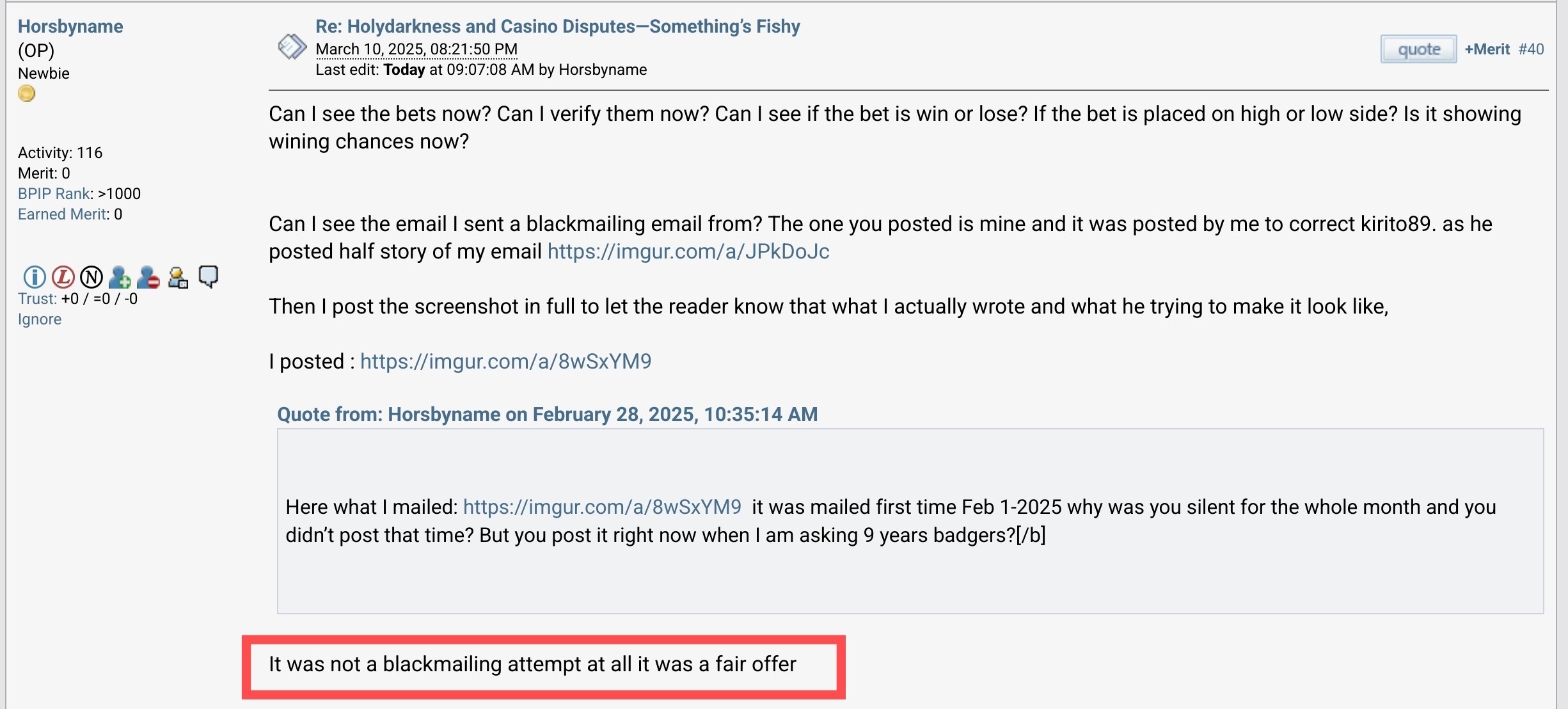Click the black N ninjastic icon
The width and height of the screenshot is (1568, 709).
91,277
